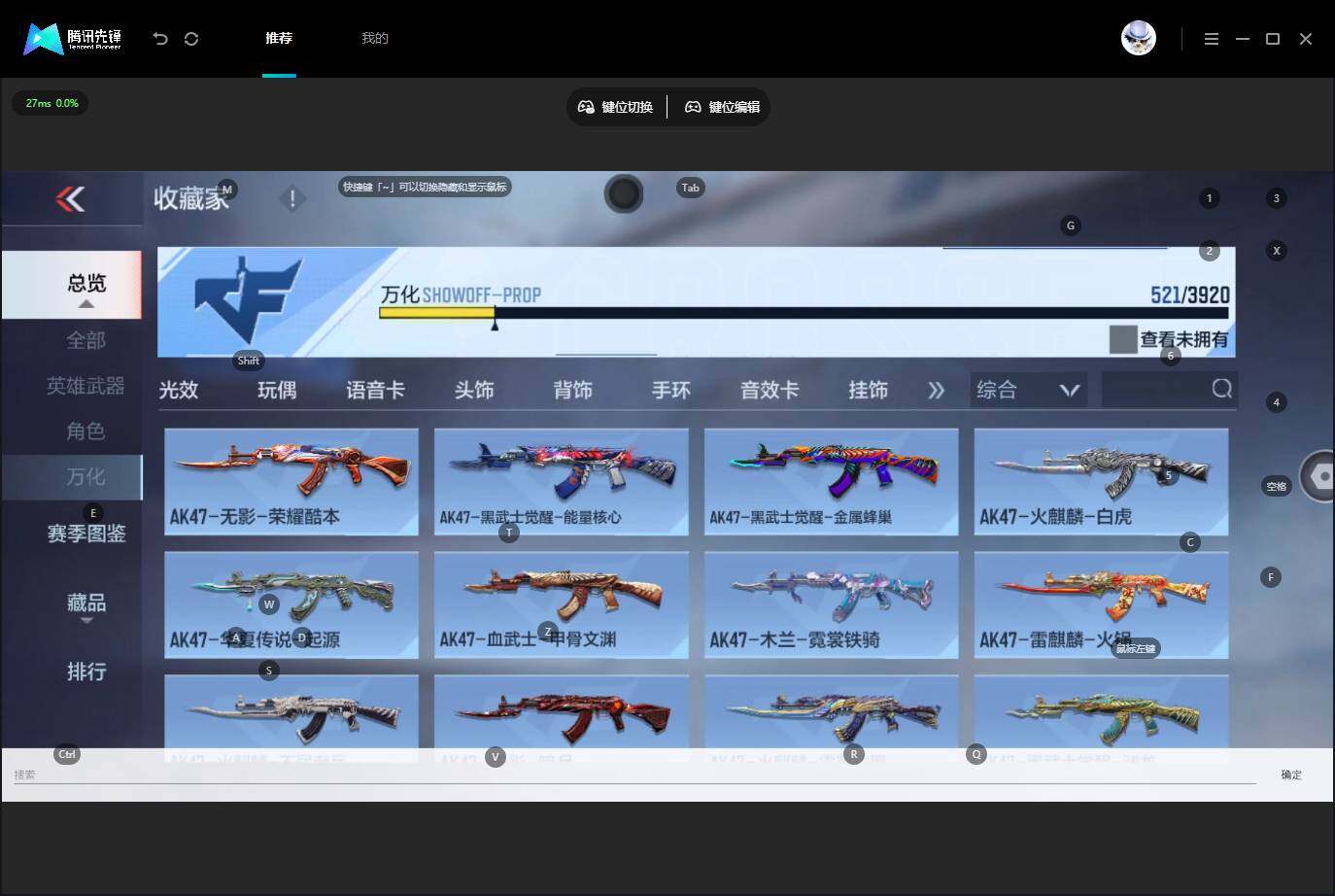Switch to the 推荐 tab
The image size is (1335, 896).
279,38
